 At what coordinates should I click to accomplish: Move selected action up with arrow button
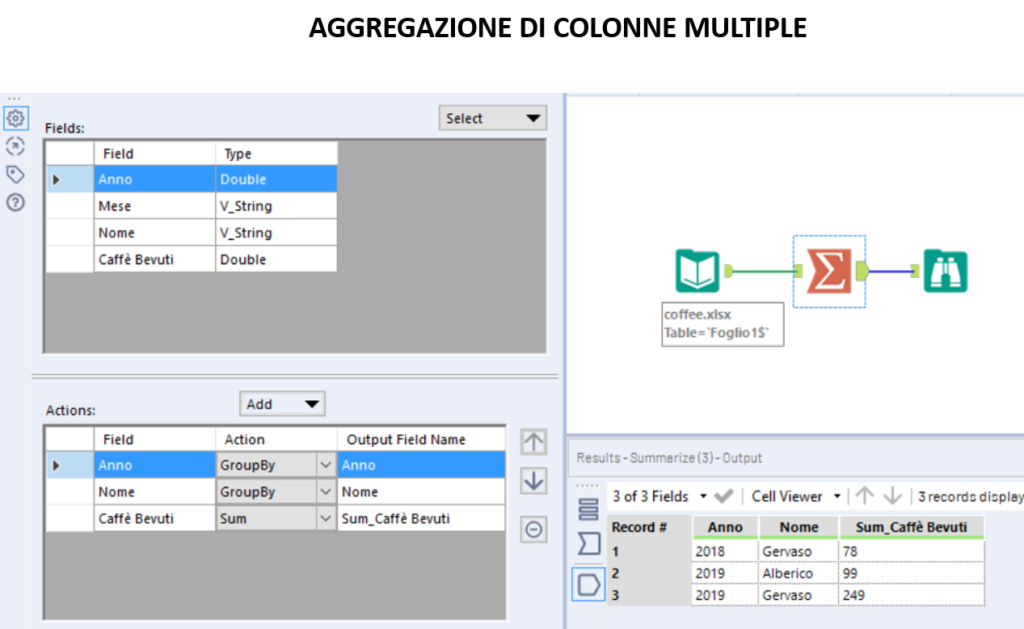533,441
